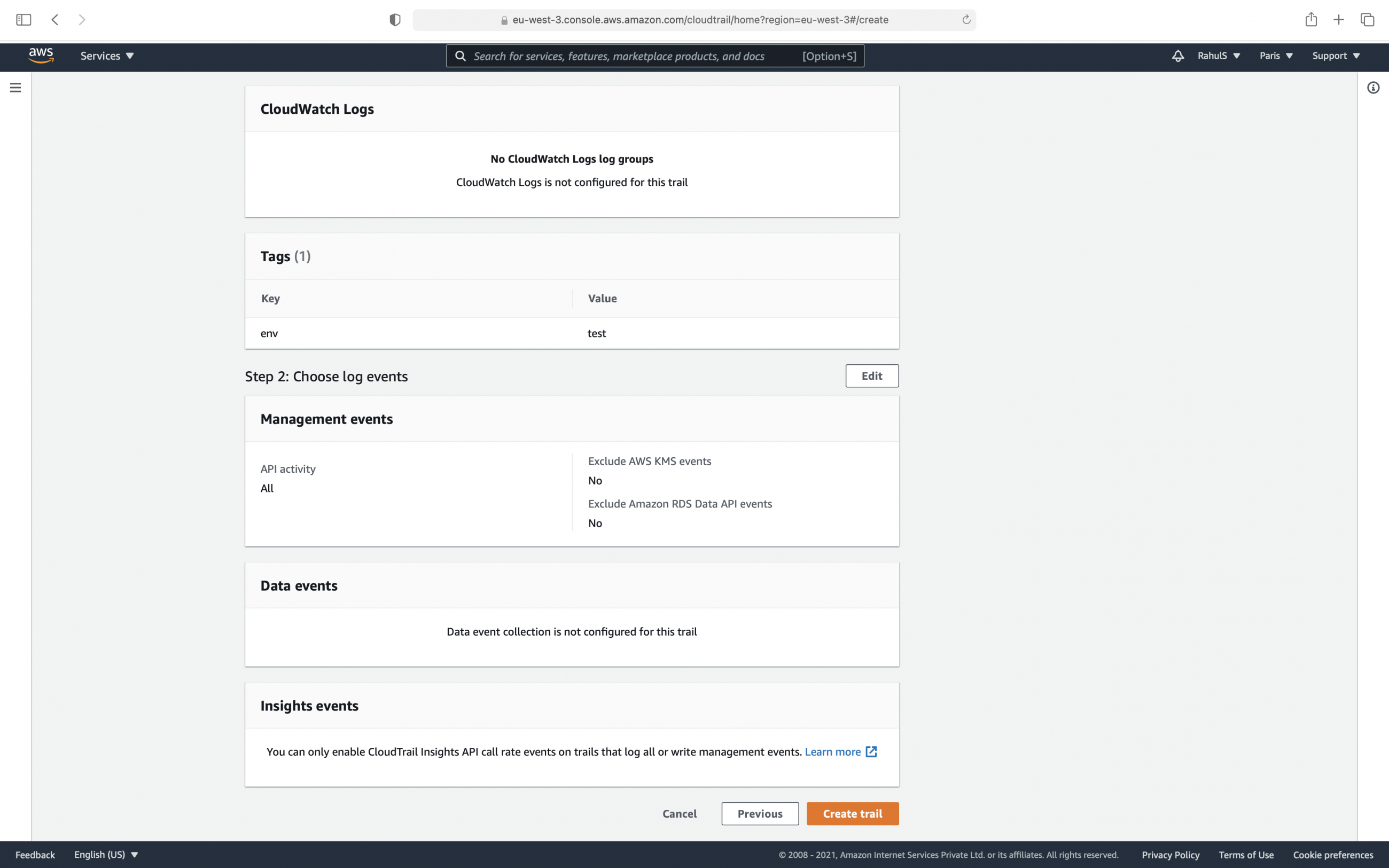Open the Insights events Learn more link
The image size is (1389, 868).
click(833, 751)
